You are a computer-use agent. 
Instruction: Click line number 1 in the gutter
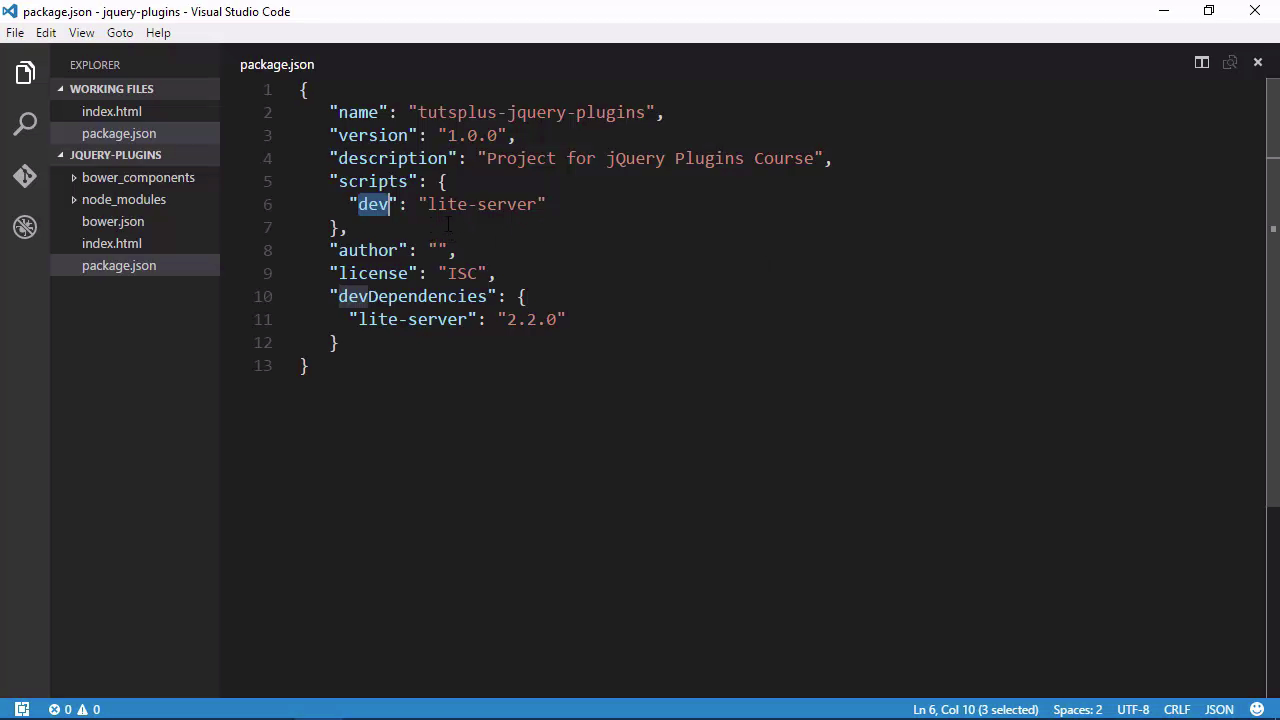click(x=267, y=89)
